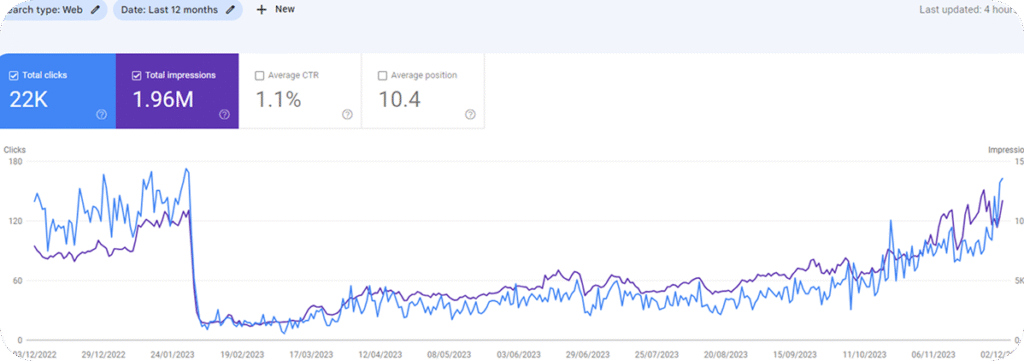Open help icon on Average CTR card
The width and height of the screenshot is (1024, 361).
[347, 114]
